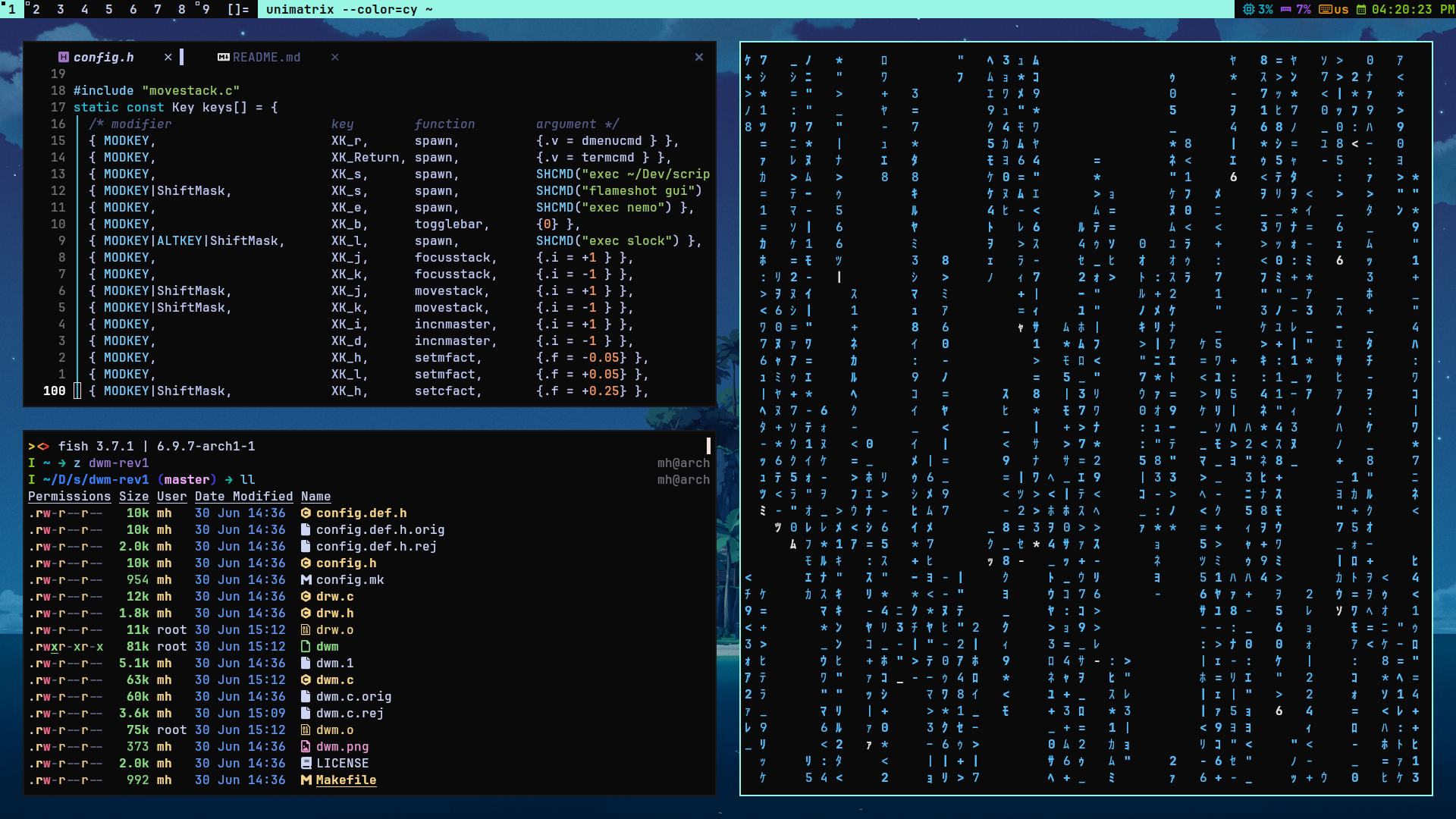Switch to workspace tag 9
This screenshot has width=1456, height=819.
coord(206,10)
